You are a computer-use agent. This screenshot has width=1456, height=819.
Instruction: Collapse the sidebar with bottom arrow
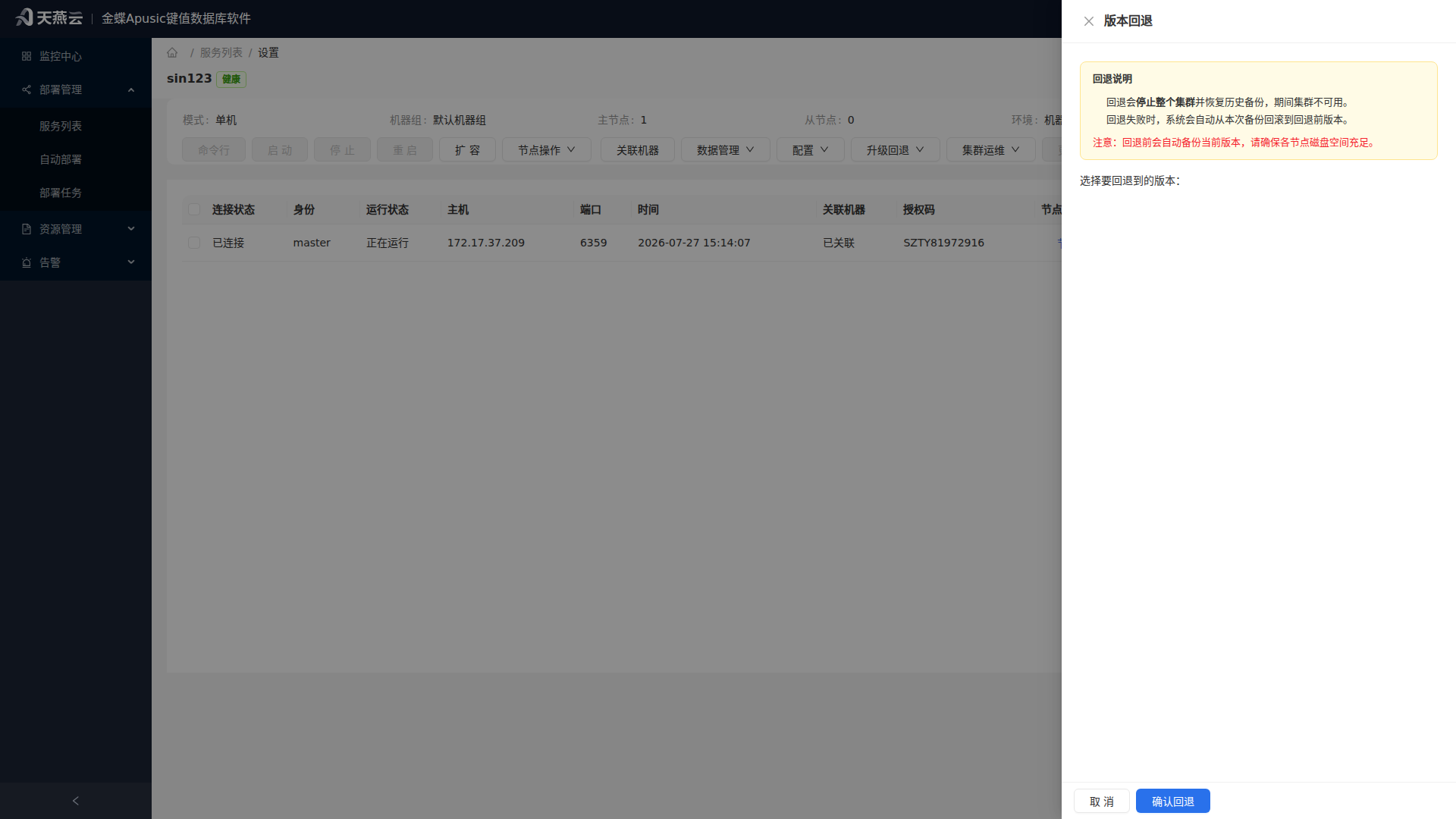(x=75, y=801)
